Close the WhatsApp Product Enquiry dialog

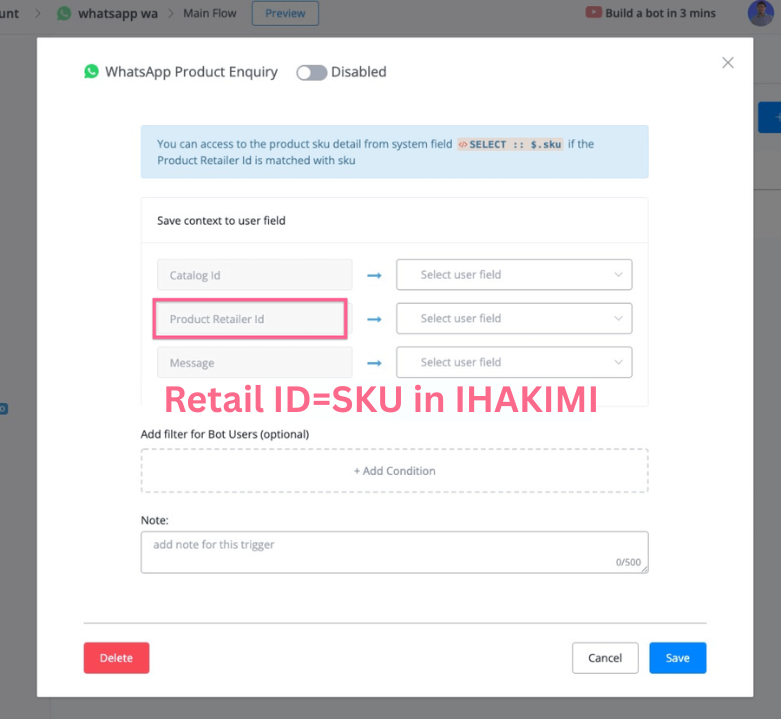click(x=728, y=63)
